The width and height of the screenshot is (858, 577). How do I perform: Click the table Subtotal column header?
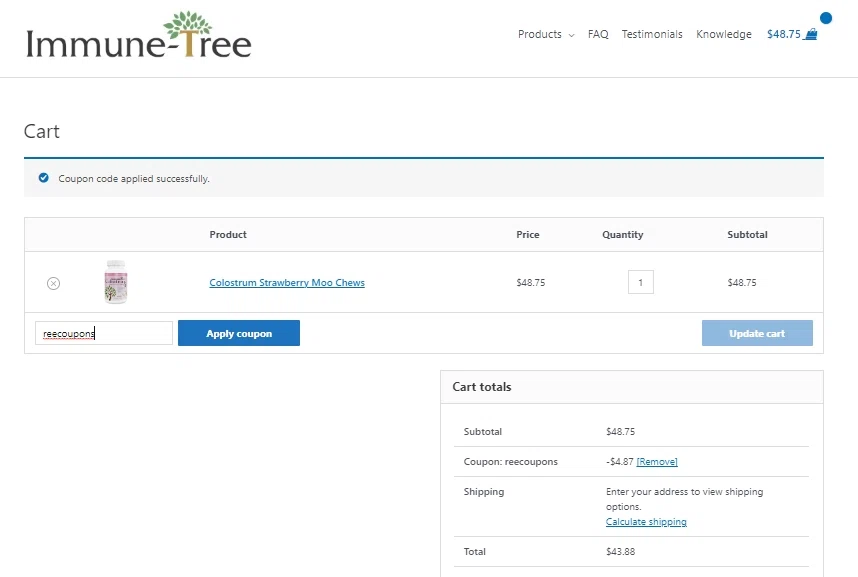point(747,234)
